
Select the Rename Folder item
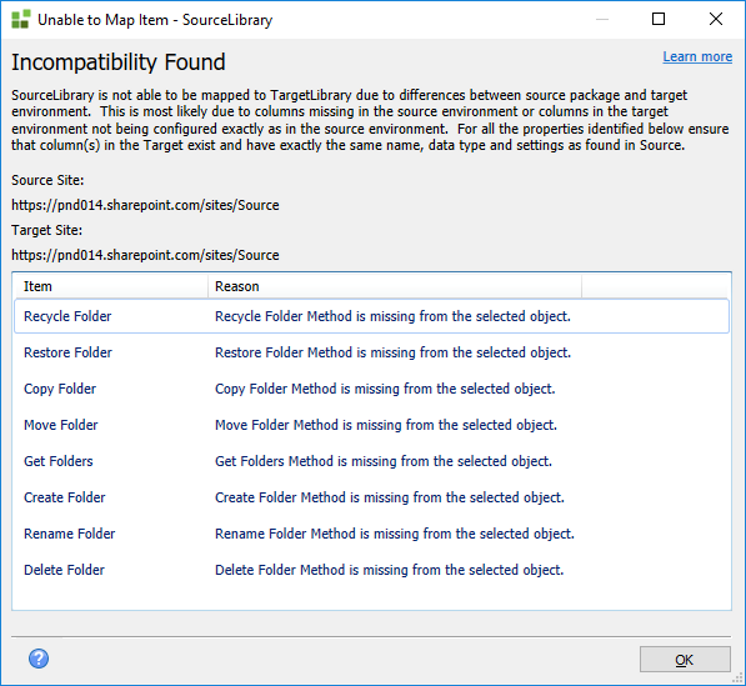click(x=69, y=533)
